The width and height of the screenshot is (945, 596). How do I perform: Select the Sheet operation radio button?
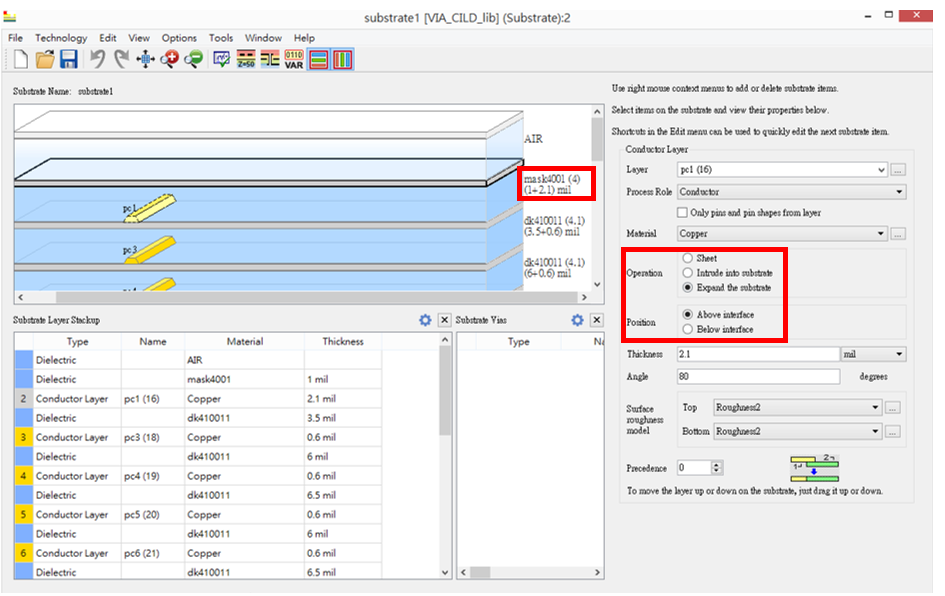coord(687,258)
